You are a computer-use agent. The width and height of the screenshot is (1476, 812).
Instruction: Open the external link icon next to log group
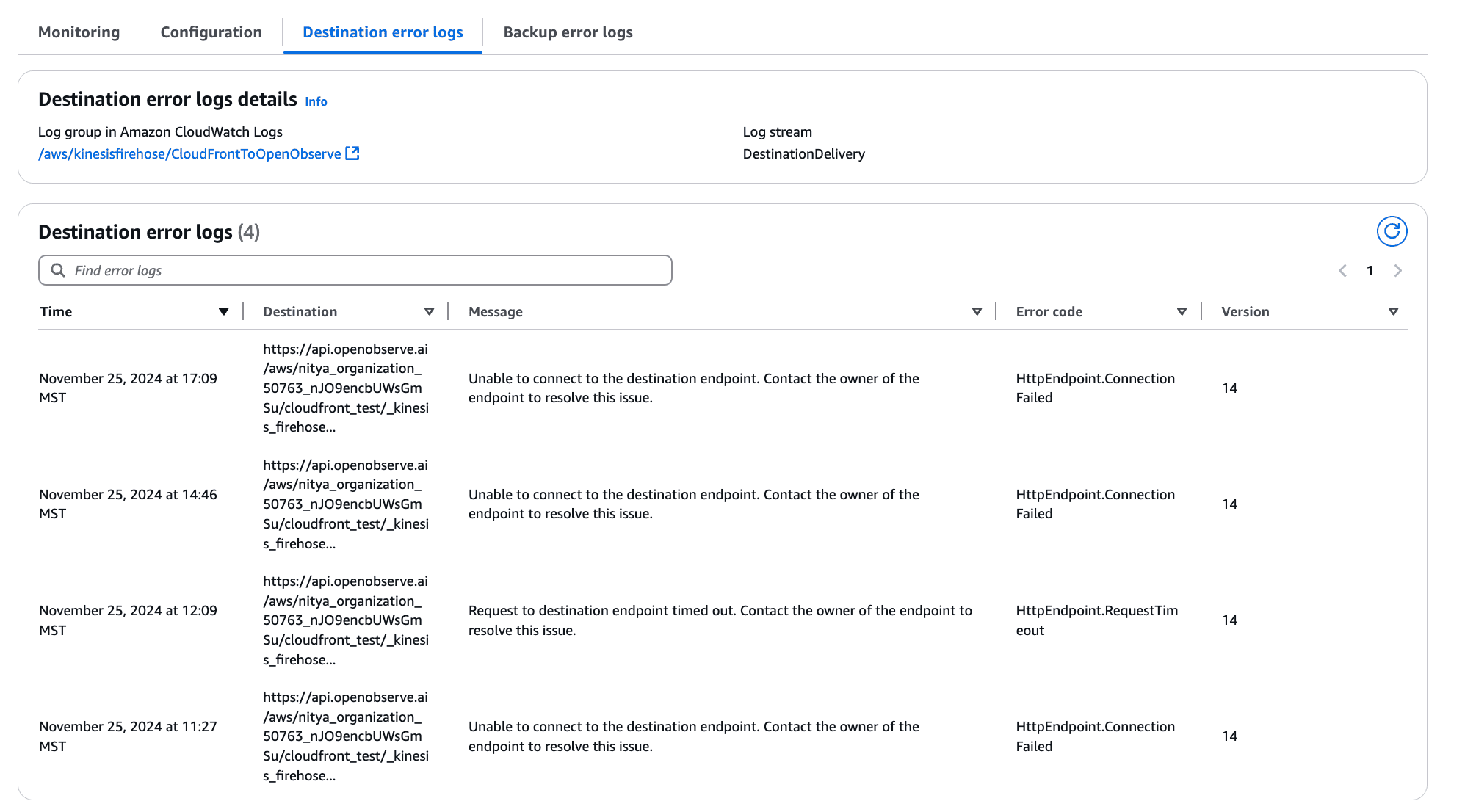pyautogui.click(x=352, y=153)
